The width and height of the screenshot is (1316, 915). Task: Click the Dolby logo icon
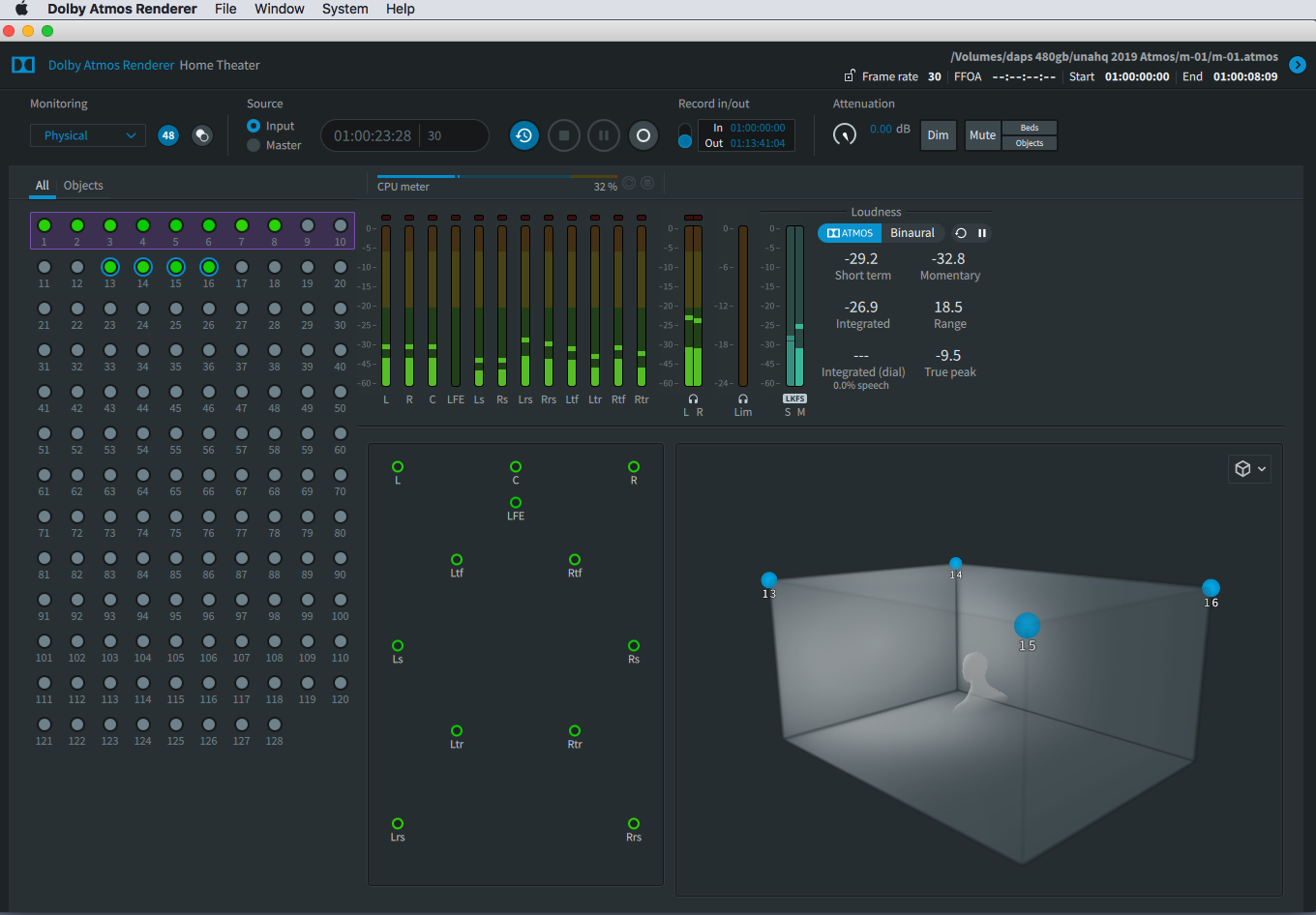(x=23, y=65)
